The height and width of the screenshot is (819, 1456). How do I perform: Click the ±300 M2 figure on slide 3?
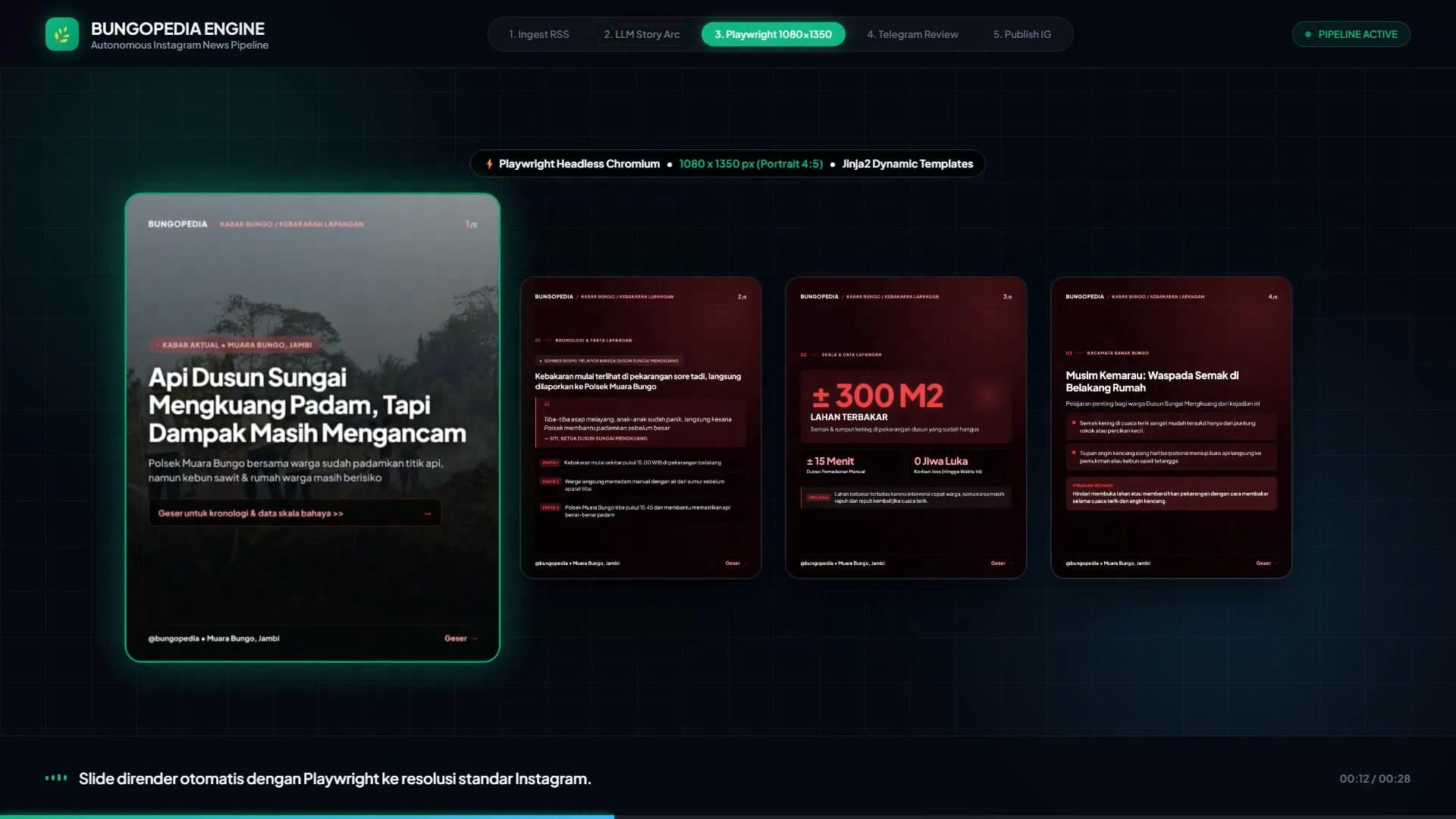(x=877, y=396)
